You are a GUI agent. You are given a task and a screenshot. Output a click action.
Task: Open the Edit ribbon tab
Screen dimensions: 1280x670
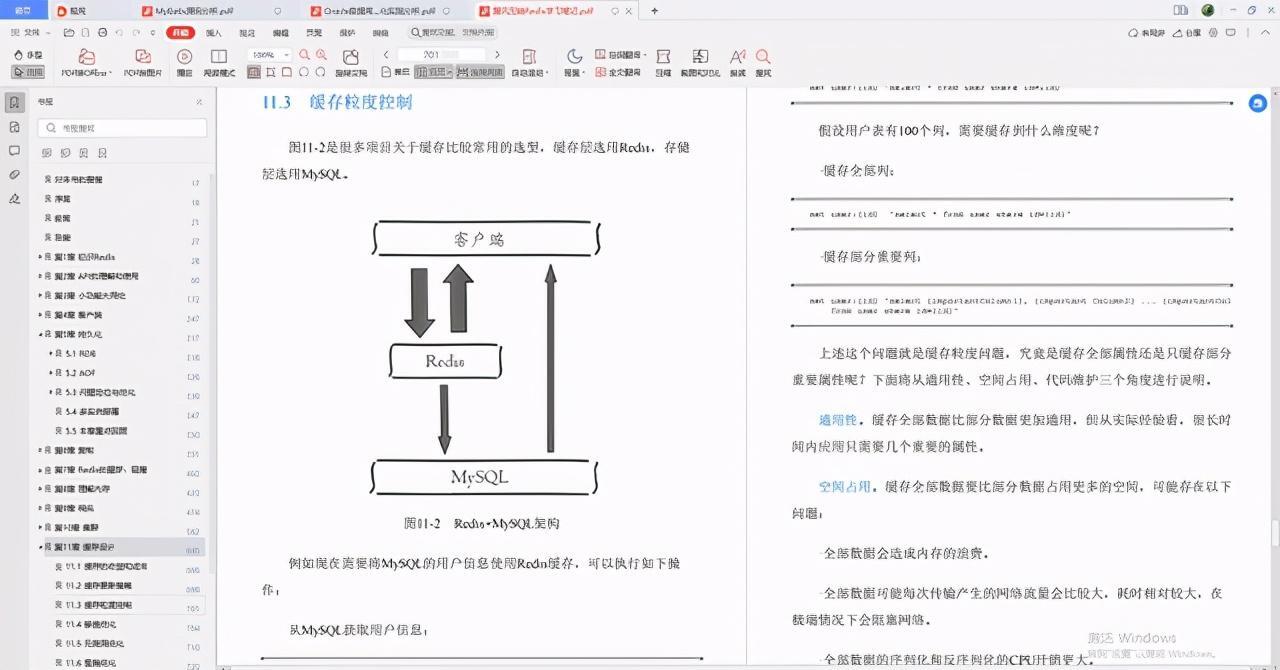tap(281, 33)
